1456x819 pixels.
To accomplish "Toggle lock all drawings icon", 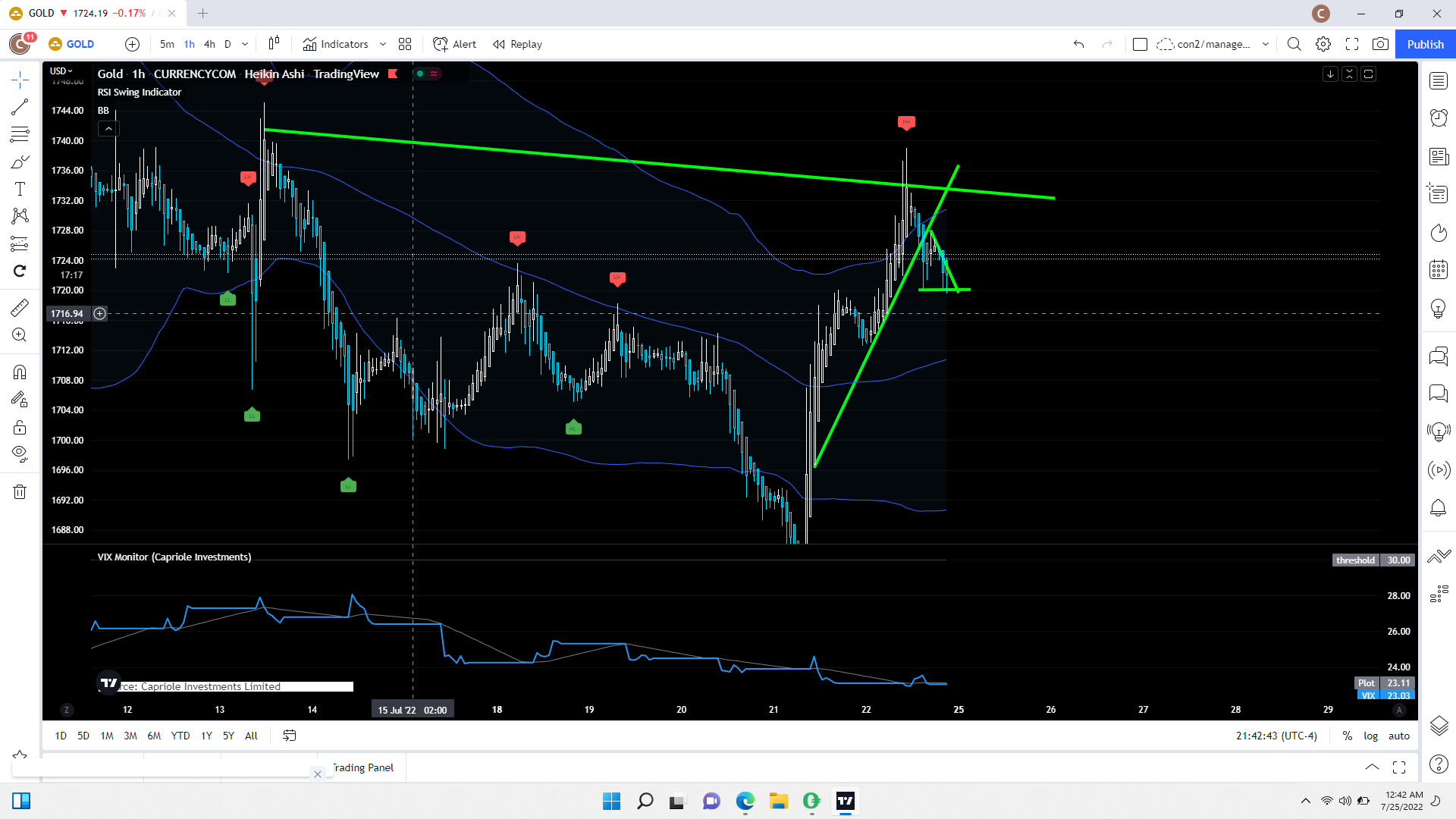I will [x=20, y=428].
